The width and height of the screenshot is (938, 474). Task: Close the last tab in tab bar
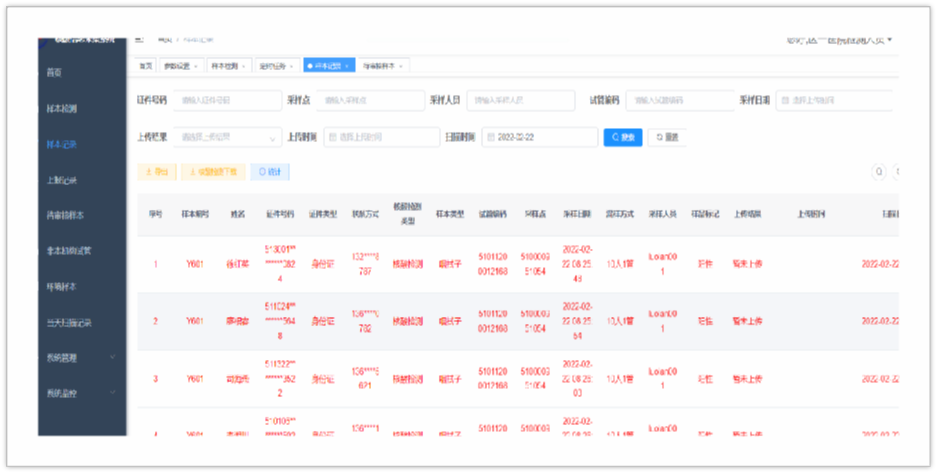[402, 66]
